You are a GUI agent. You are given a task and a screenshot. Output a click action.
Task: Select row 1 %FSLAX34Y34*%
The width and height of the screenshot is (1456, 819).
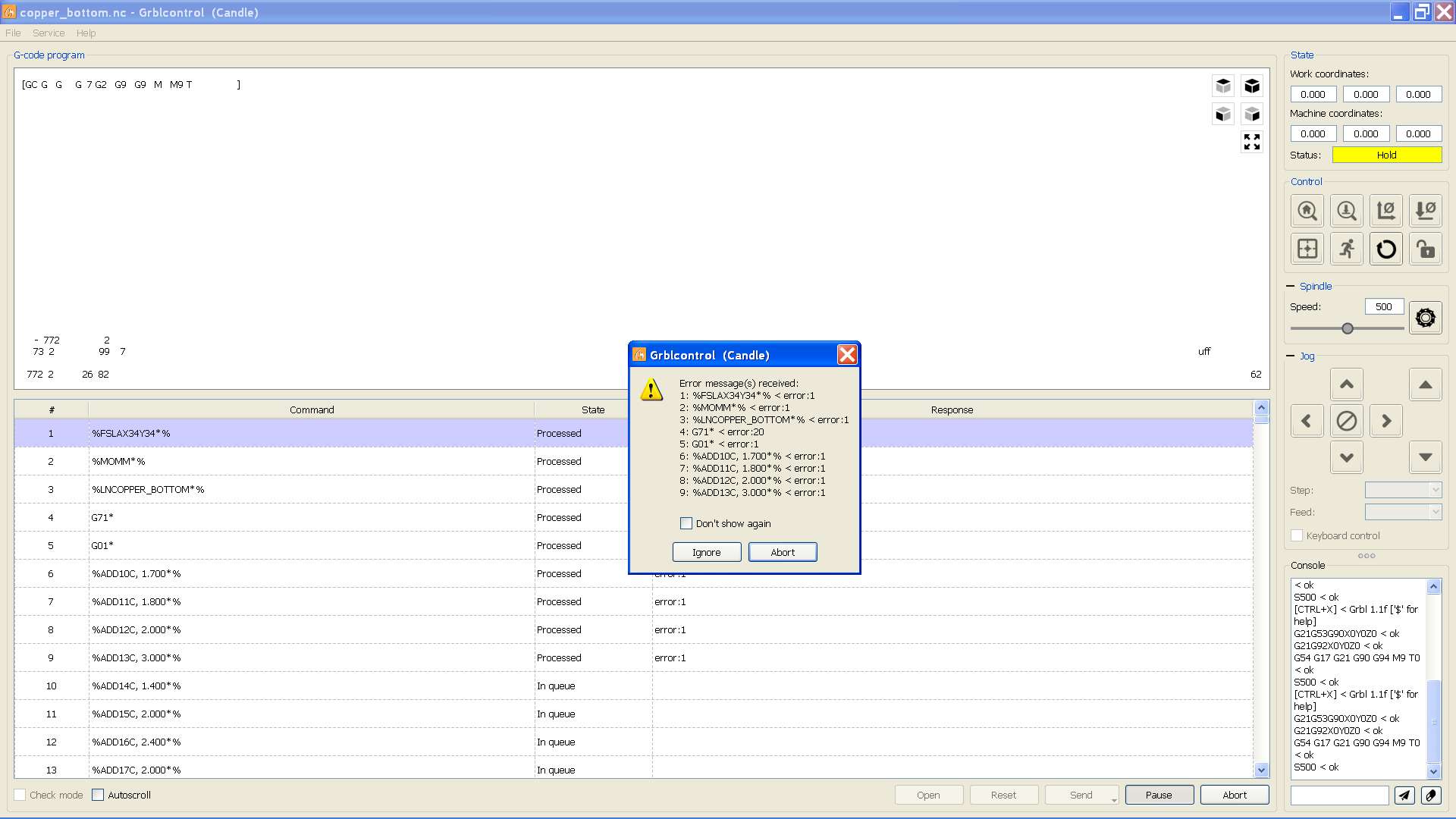633,433
